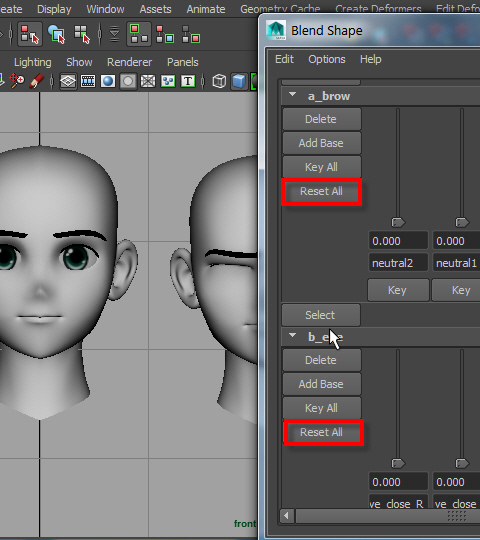The height and width of the screenshot is (540, 480).
Task: Click Reset All under a_brow
Action: click(322, 191)
